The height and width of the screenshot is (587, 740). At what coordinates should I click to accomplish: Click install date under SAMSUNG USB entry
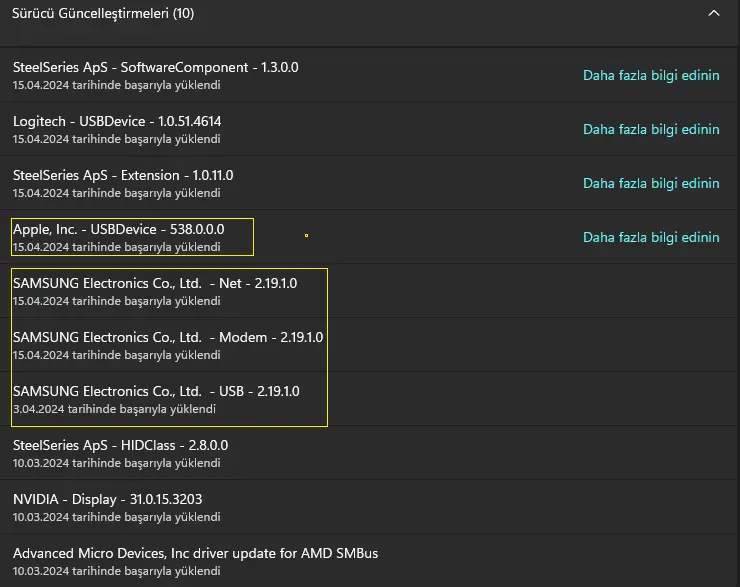[114, 409]
